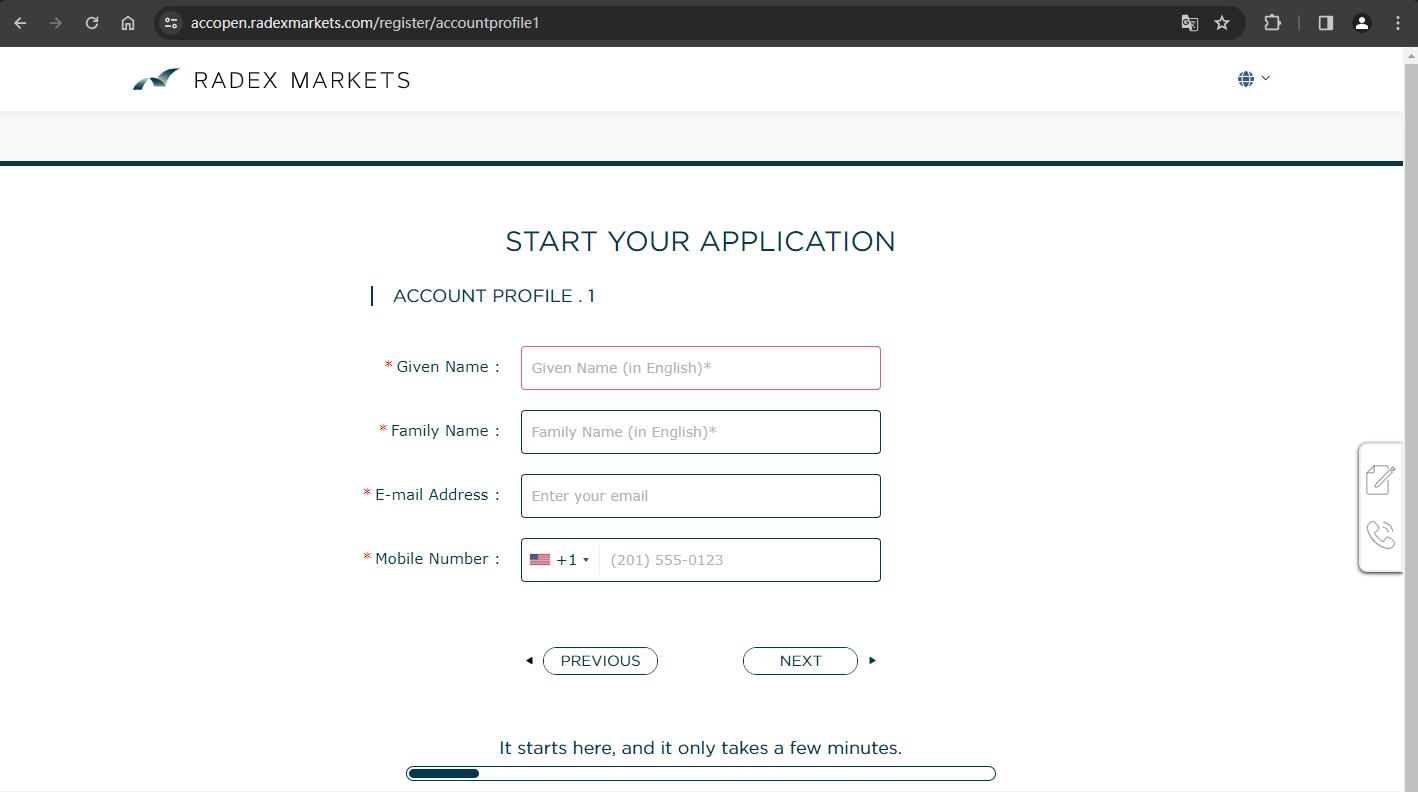Click the Family Name input field

tap(701, 432)
